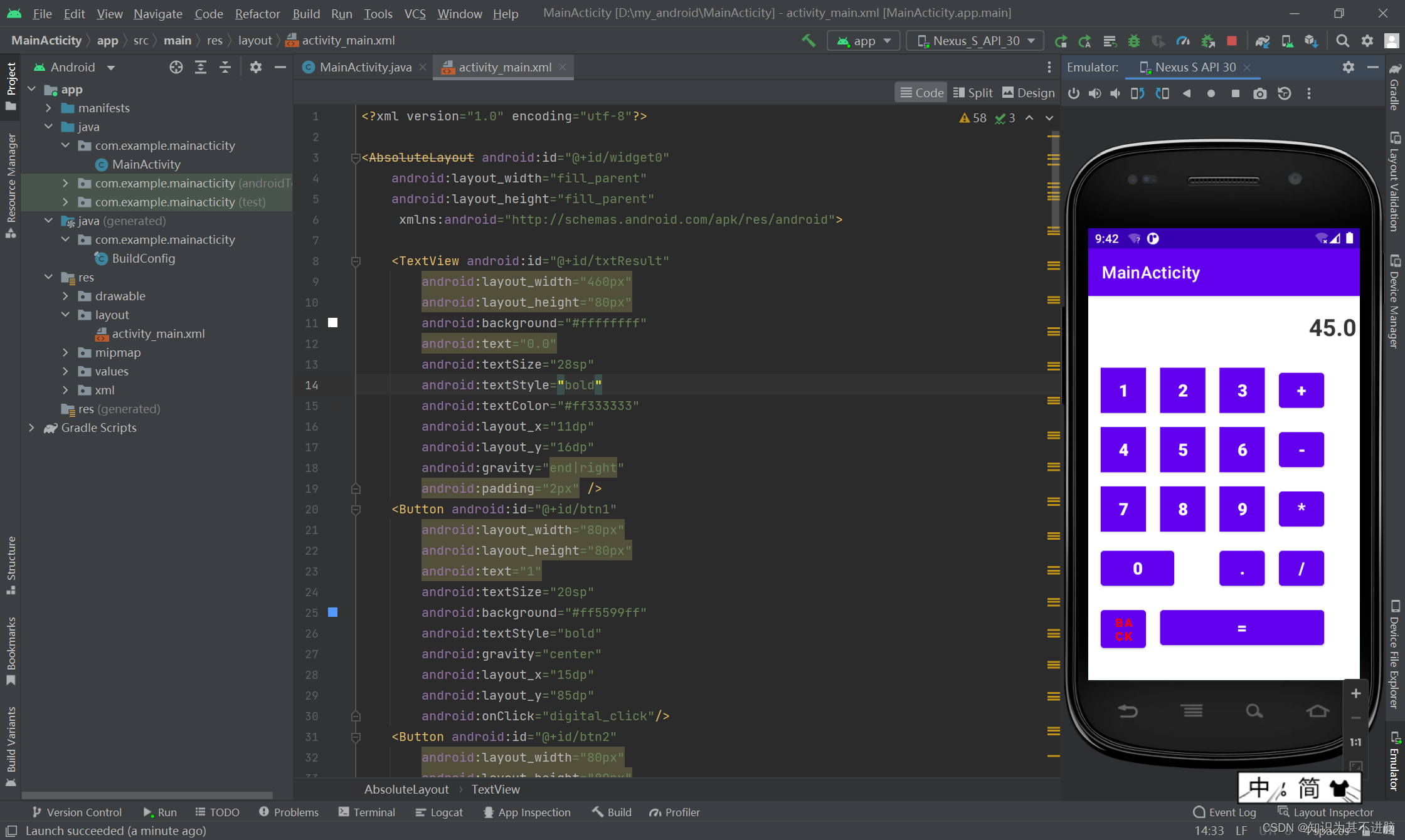
Task: Click emulator volume down icon
Action: pos(1116,93)
